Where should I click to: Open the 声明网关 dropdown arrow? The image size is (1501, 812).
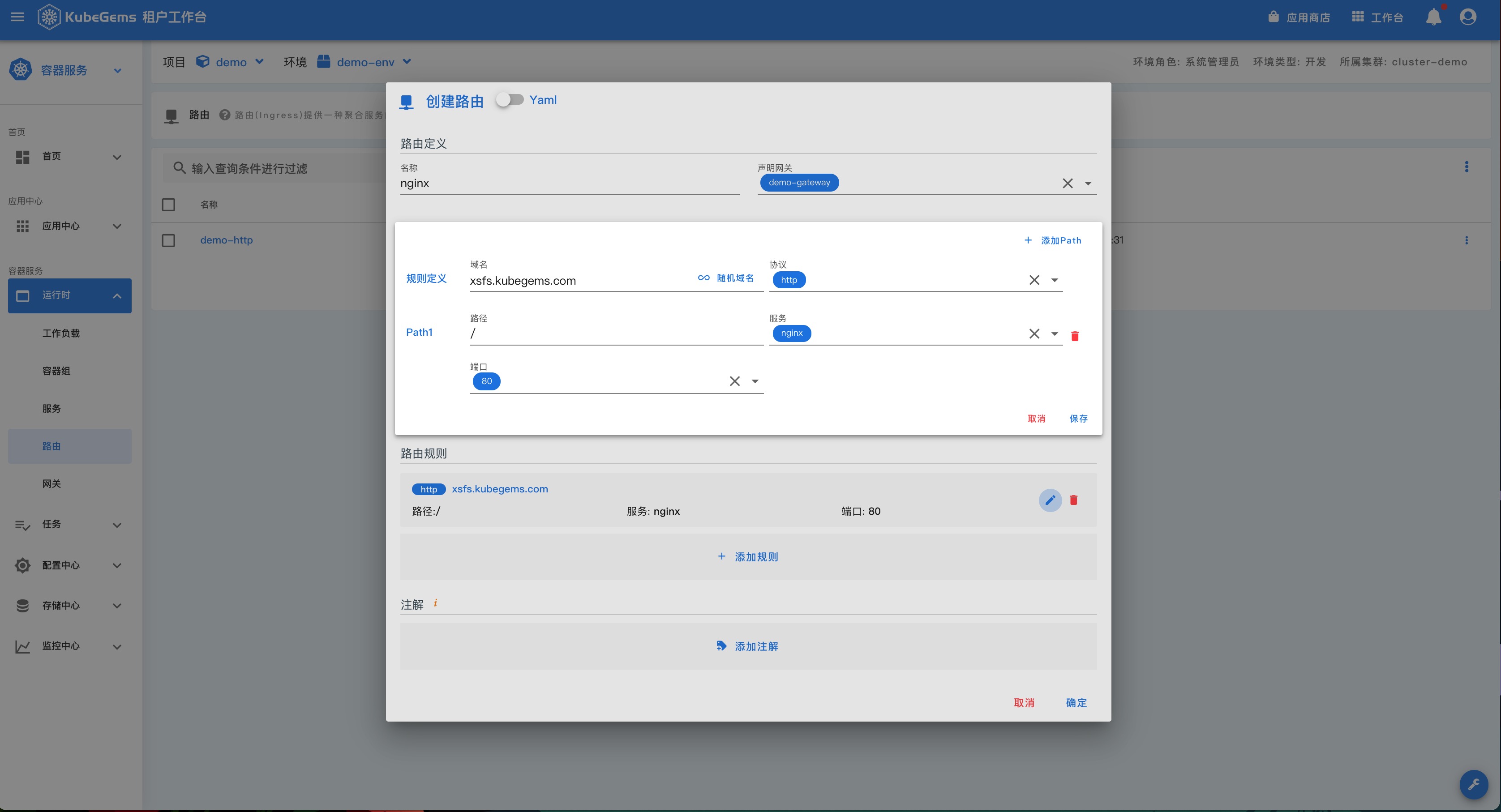[1088, 184]
